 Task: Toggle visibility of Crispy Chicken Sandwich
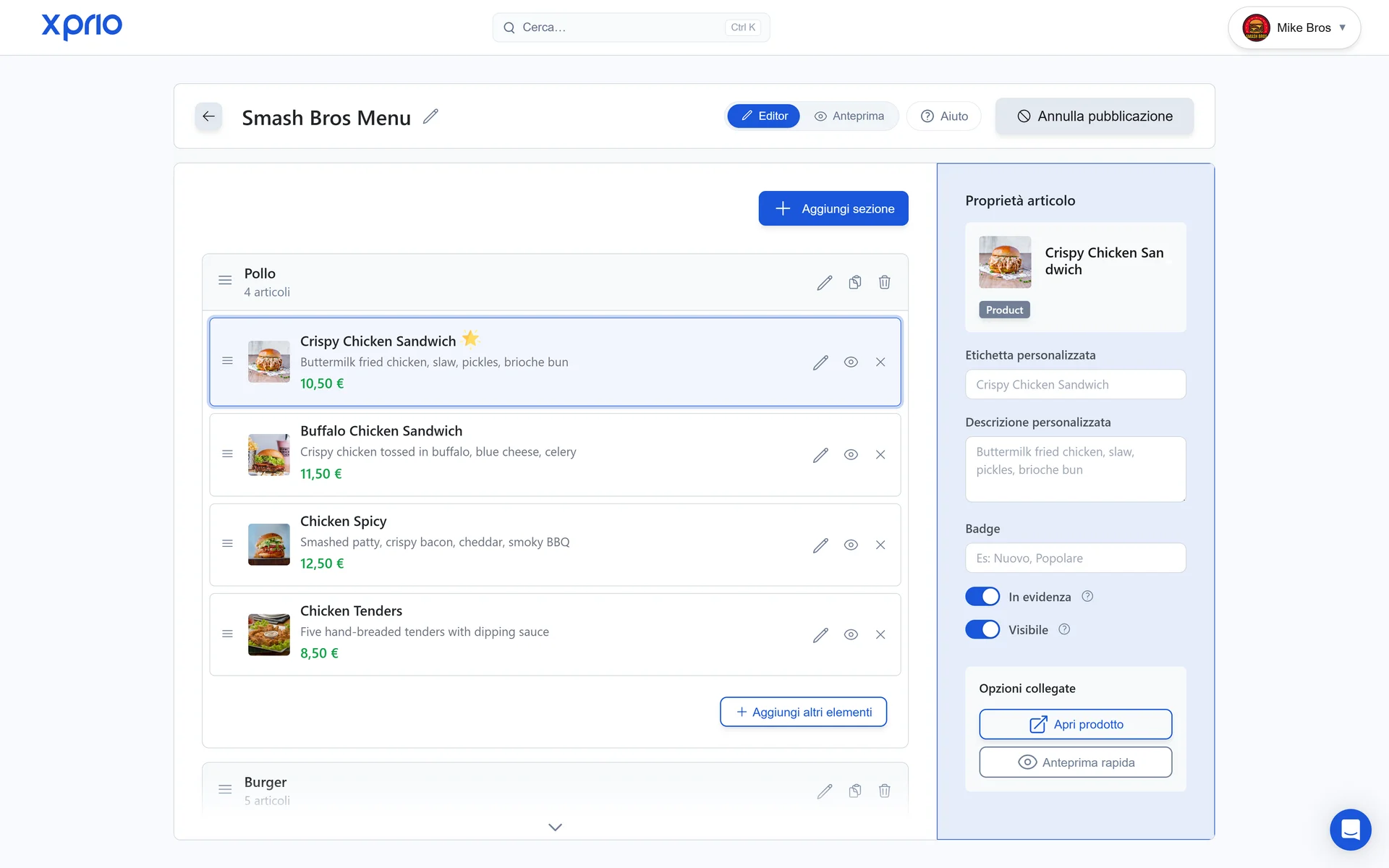pyautogui.click(x=851, y=362)
